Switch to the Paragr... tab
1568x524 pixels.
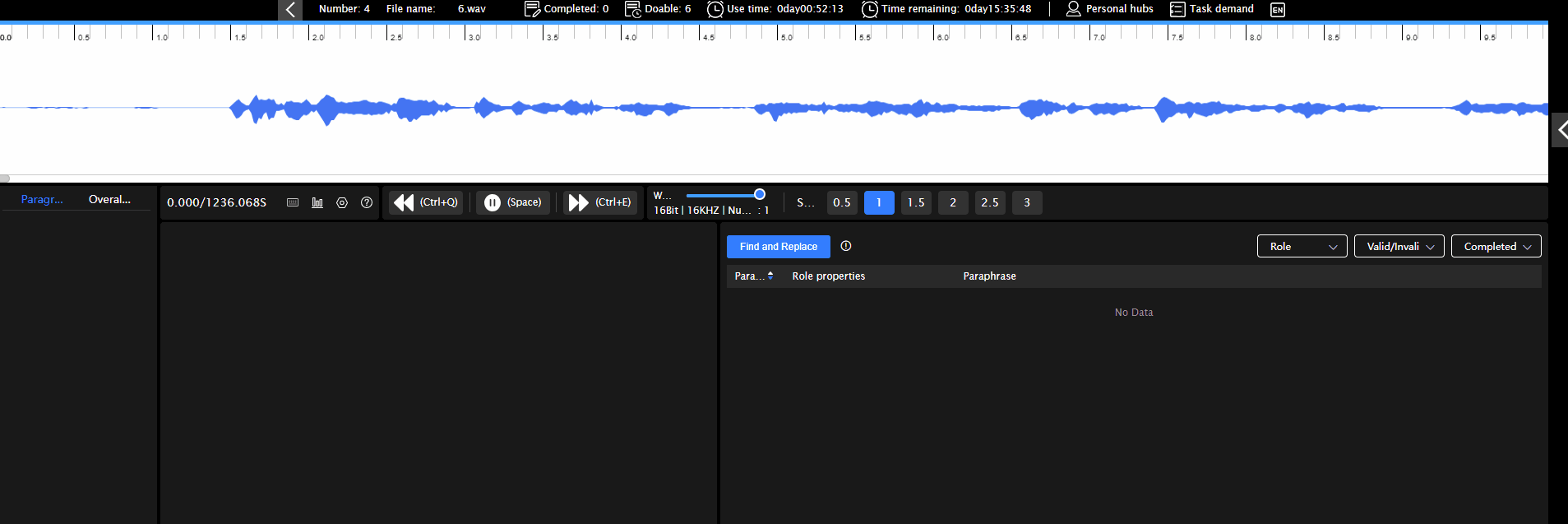point(42,199)
